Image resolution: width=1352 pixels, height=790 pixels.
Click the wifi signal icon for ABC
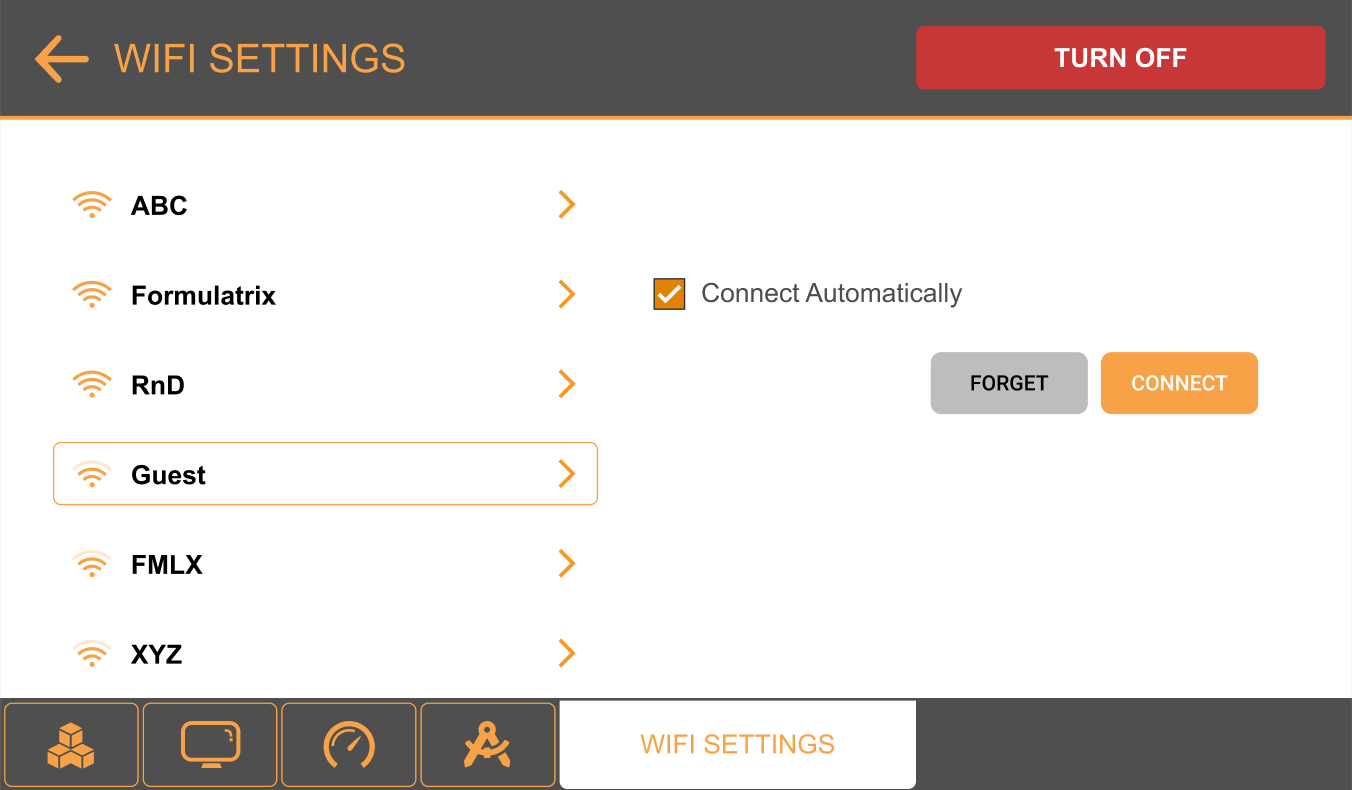(x=92, y=205)
